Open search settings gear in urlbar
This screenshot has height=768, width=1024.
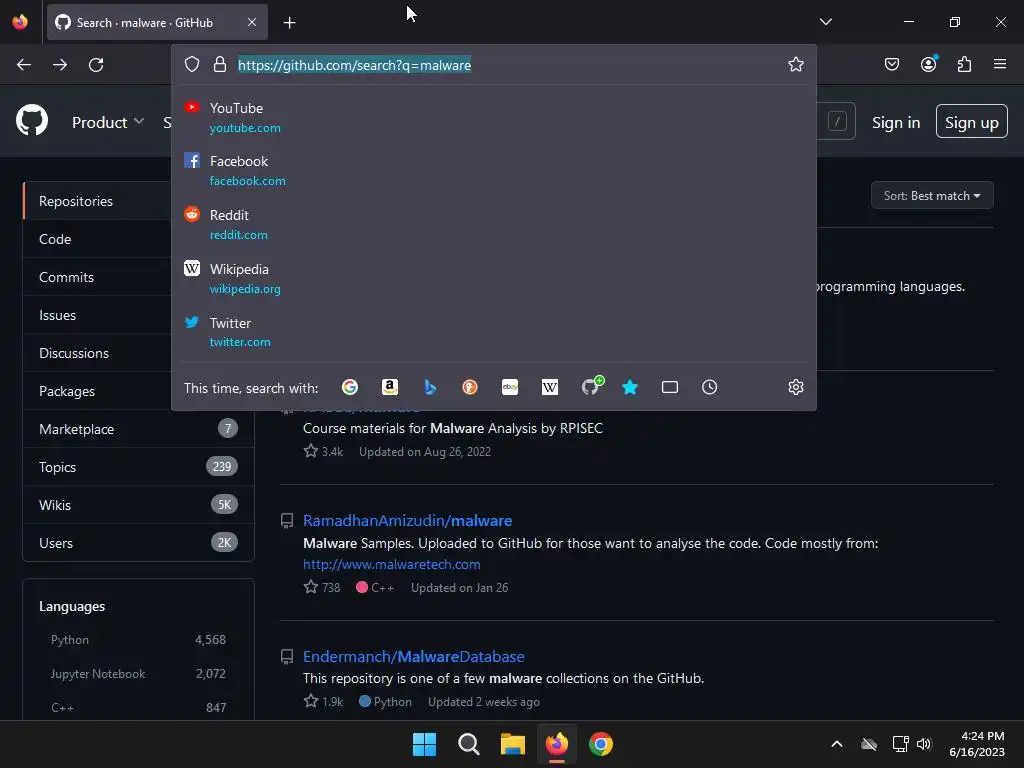pos(795,387)
